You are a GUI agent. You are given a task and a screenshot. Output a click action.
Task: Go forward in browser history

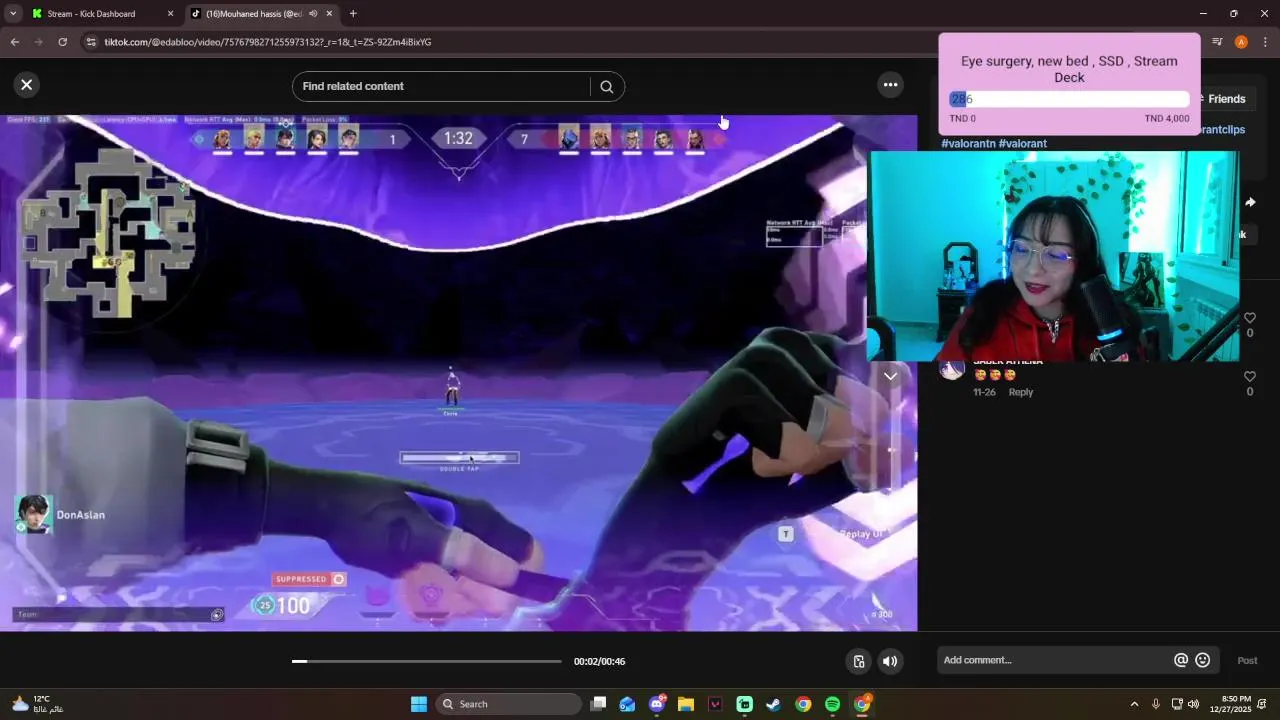pyautogui.click(x=38, y=42)
